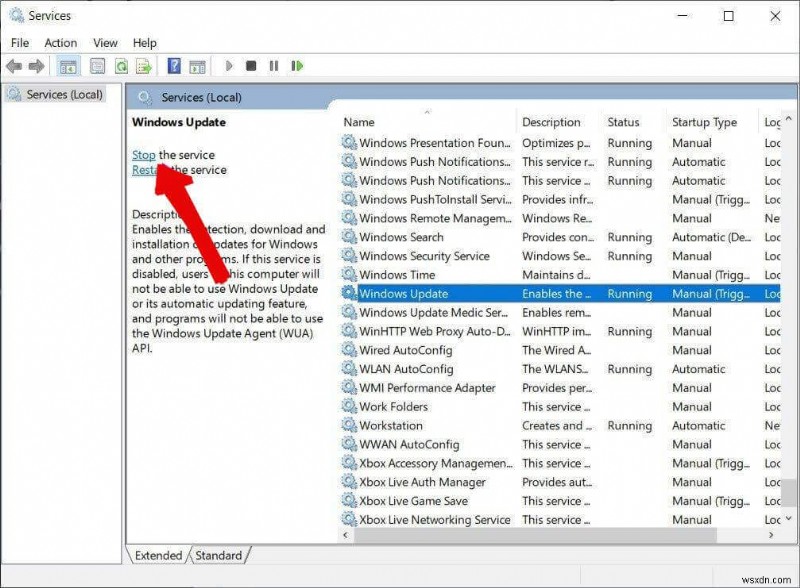Click the Stop link for Windows Update
Viewport: 800px width, 588px height.
(x=146, y=156)
